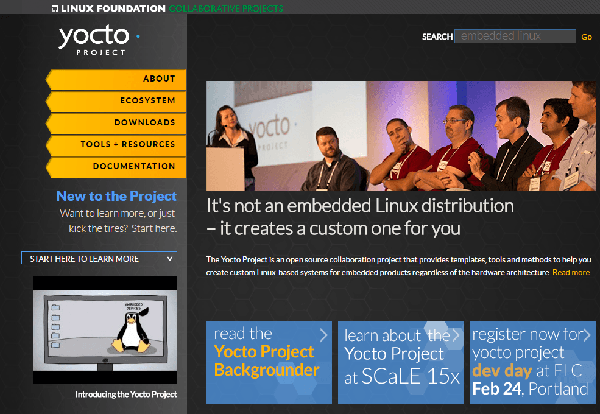
Task: Expand the Start Here To Learn More dropdown
Action: (x=99, y=259)
